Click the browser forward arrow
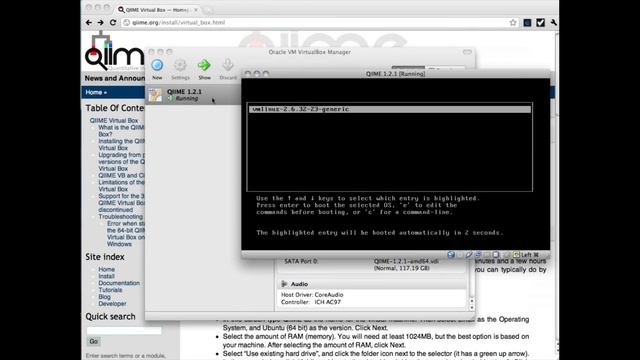640x360 pixels. point(100,22)
